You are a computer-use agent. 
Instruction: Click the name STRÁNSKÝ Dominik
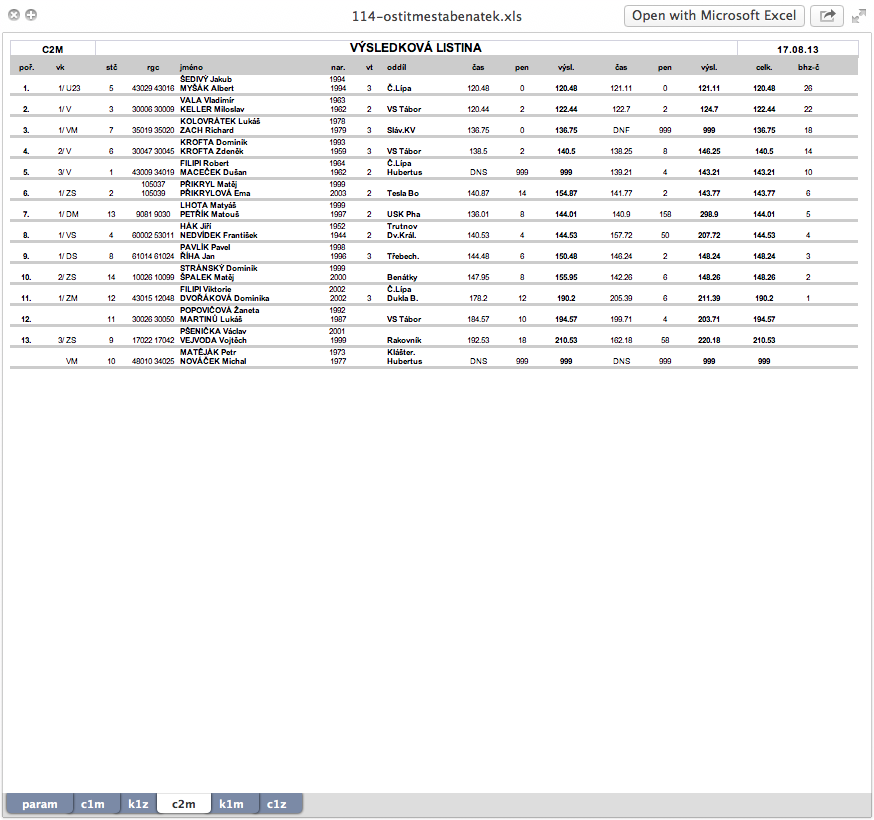tap(218, 268)
